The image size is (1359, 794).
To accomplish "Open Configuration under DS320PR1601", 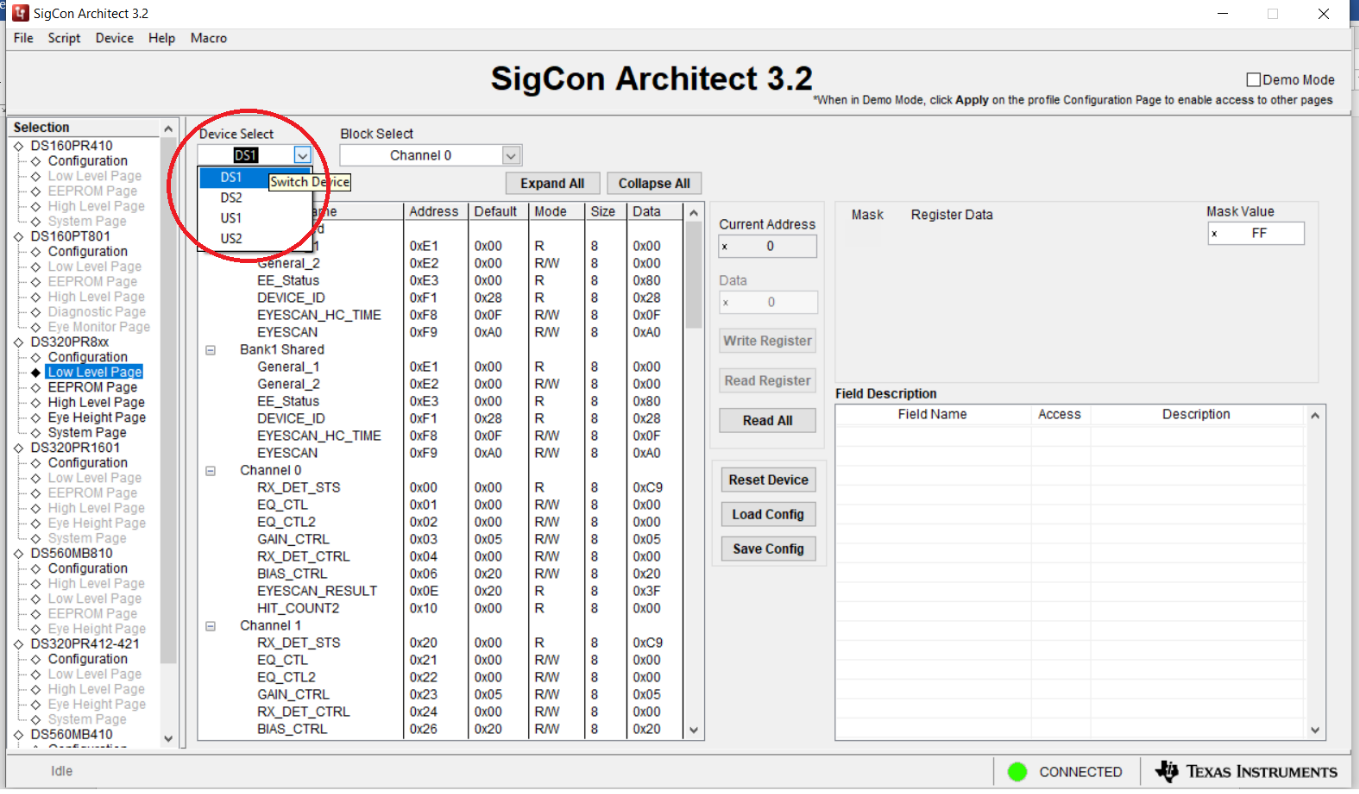I will 87,463.
